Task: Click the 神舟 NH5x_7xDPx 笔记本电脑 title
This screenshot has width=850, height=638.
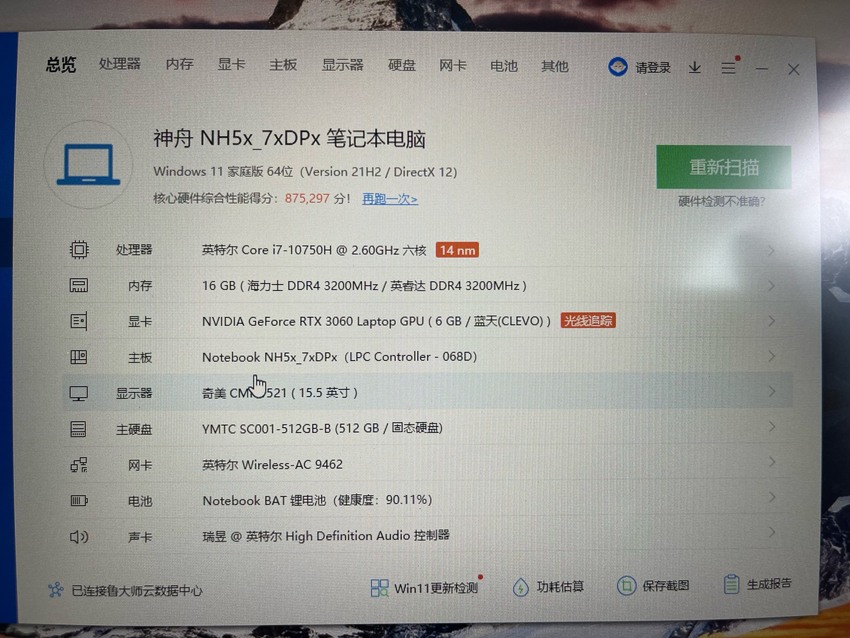Action: pyautogui.click(x=289, y=139)
